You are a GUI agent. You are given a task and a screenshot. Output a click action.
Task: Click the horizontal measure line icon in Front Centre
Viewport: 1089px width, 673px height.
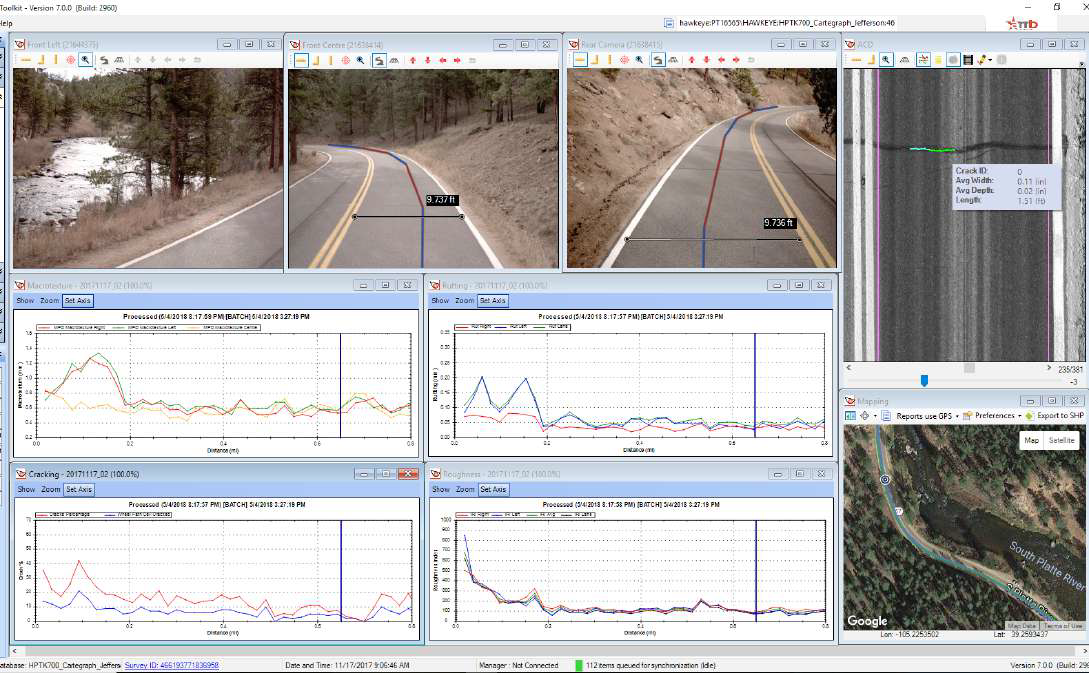pyautogui.click(x=301, y=60)
